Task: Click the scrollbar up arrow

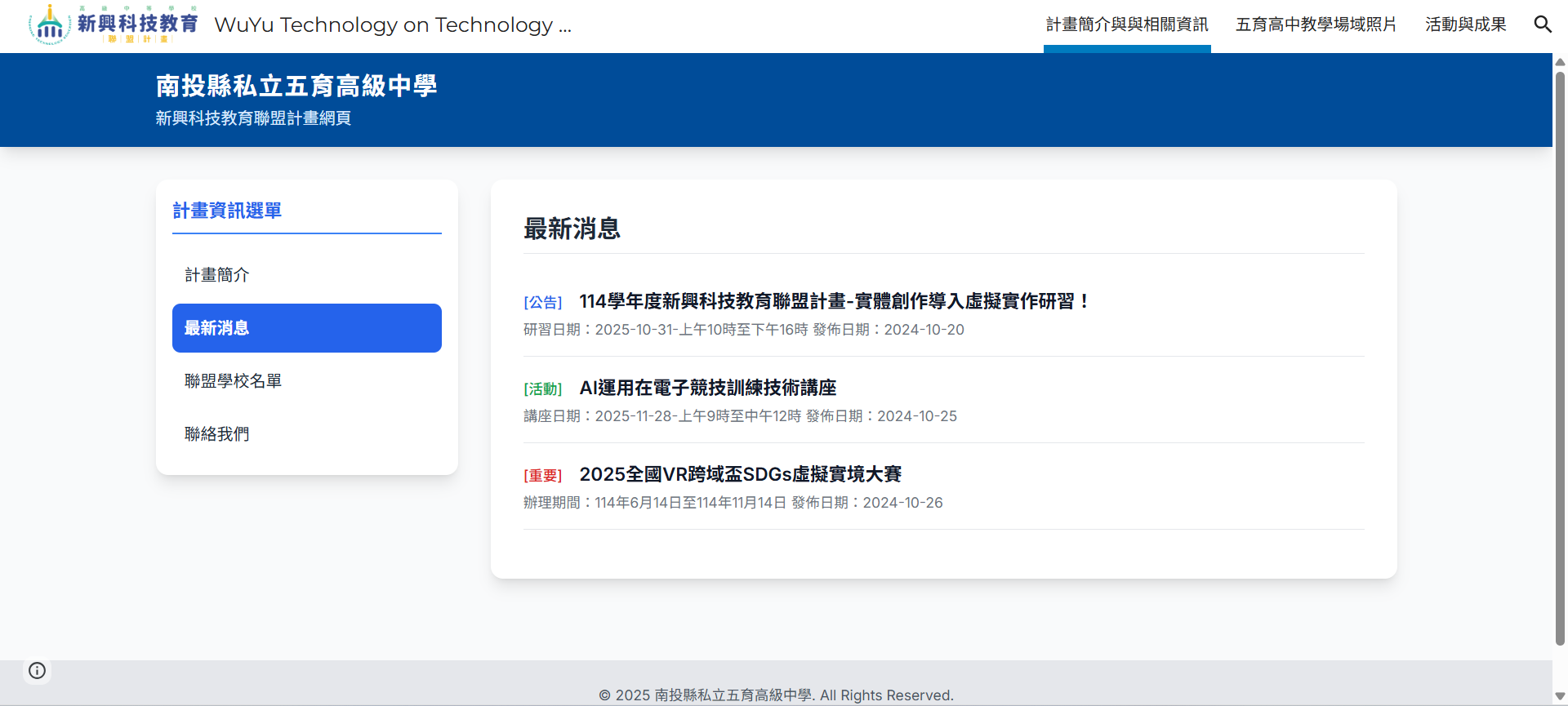Action: pos(1560,62)
